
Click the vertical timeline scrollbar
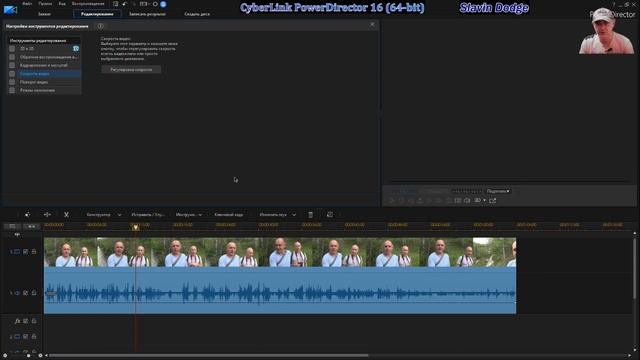(x=635, y=269)
